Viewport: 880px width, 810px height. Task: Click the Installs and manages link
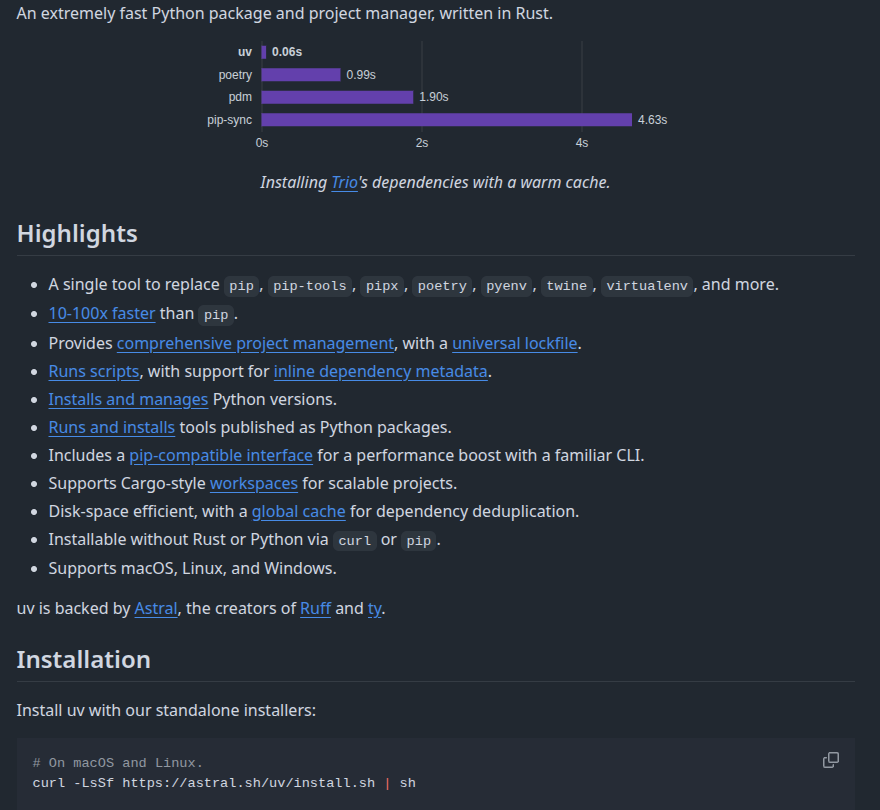[x=128, y=399]
